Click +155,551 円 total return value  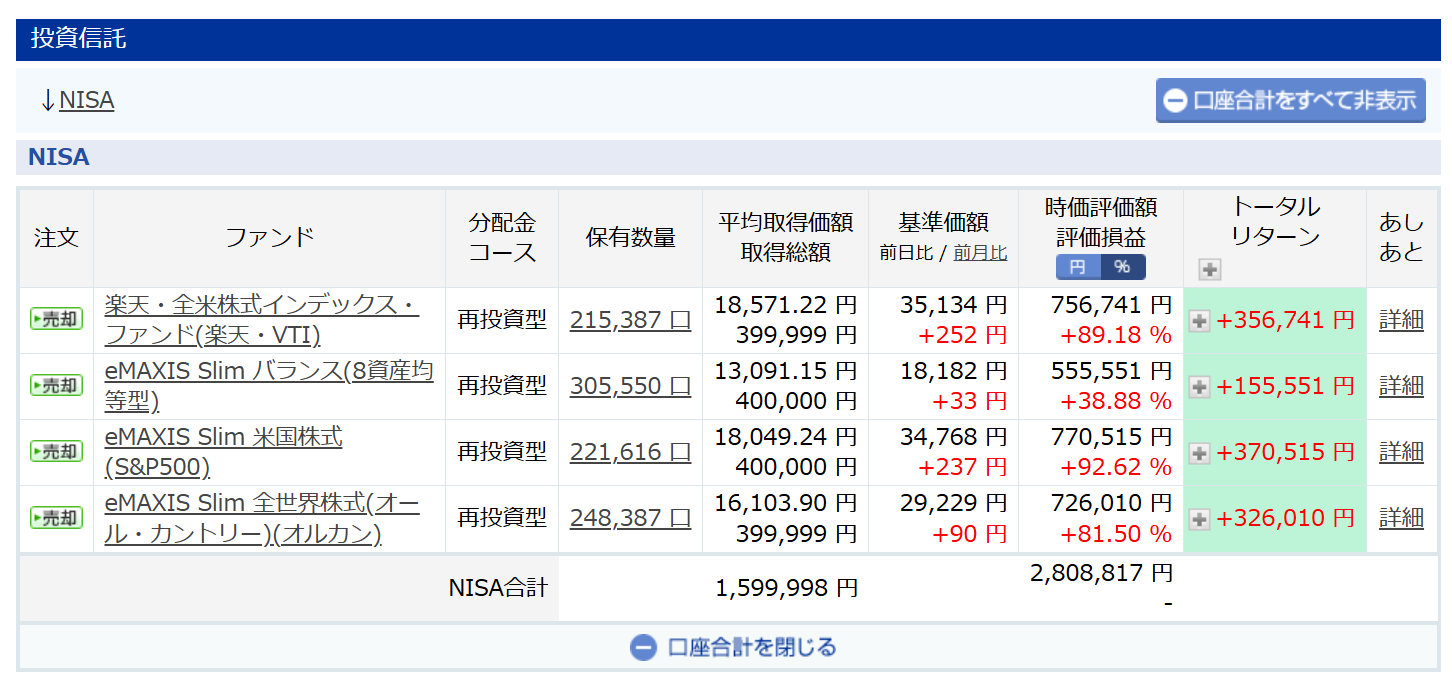coord(1285,386)
